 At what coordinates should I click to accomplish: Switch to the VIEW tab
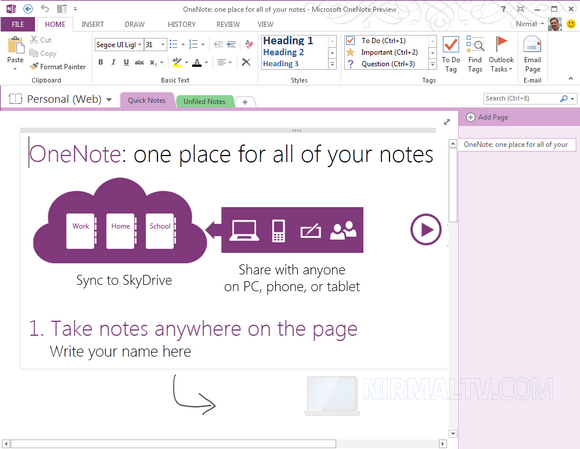[265, 24]
